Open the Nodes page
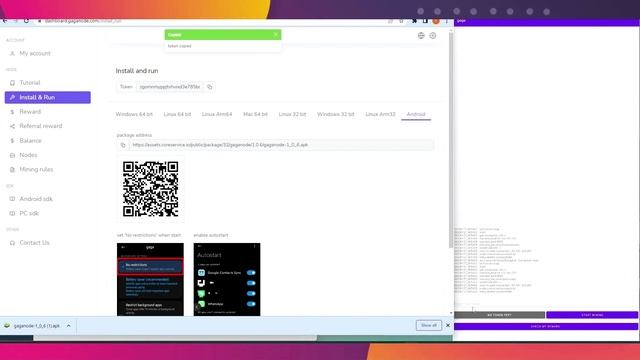The image size is (640, 360). tap(28, 155)
